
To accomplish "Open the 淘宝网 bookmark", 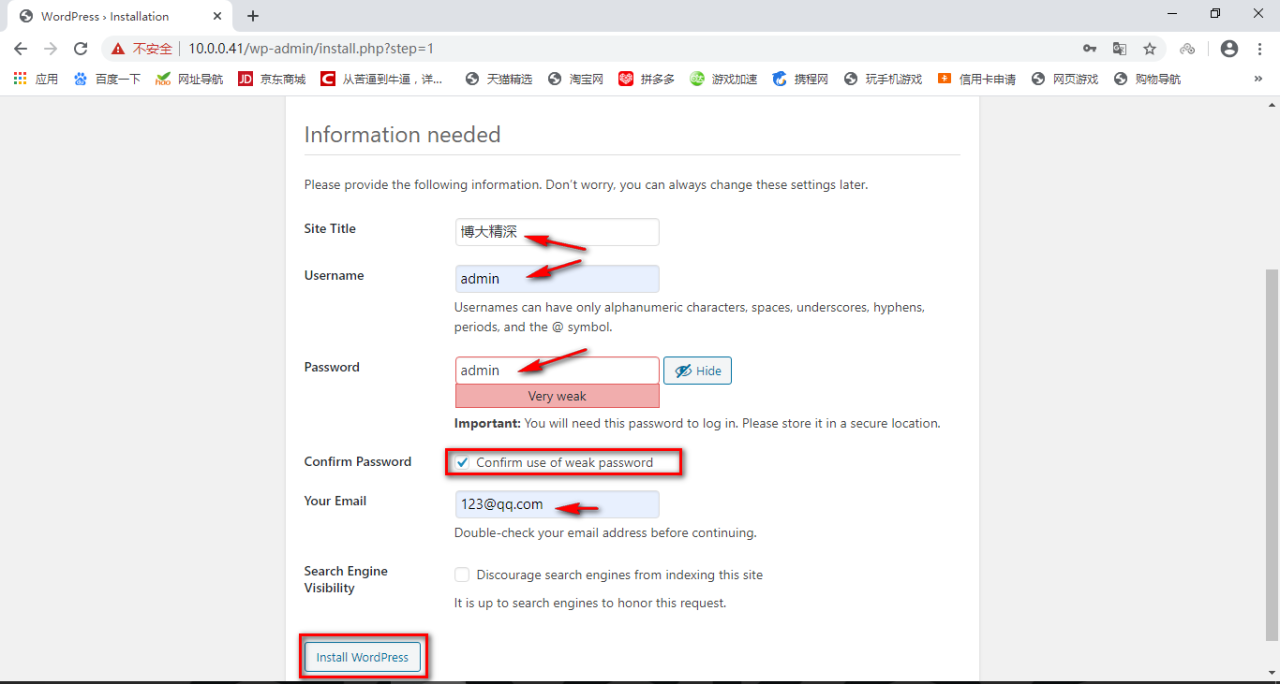I will [576, 79].
